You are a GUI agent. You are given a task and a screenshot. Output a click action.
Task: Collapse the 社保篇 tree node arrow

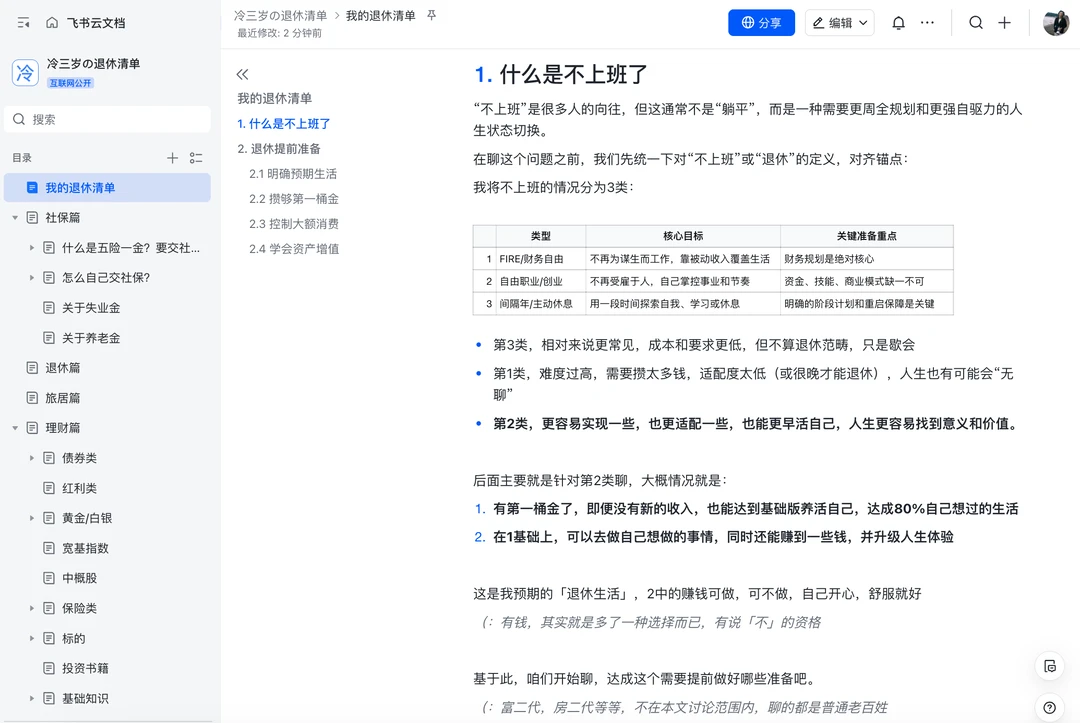15,218
